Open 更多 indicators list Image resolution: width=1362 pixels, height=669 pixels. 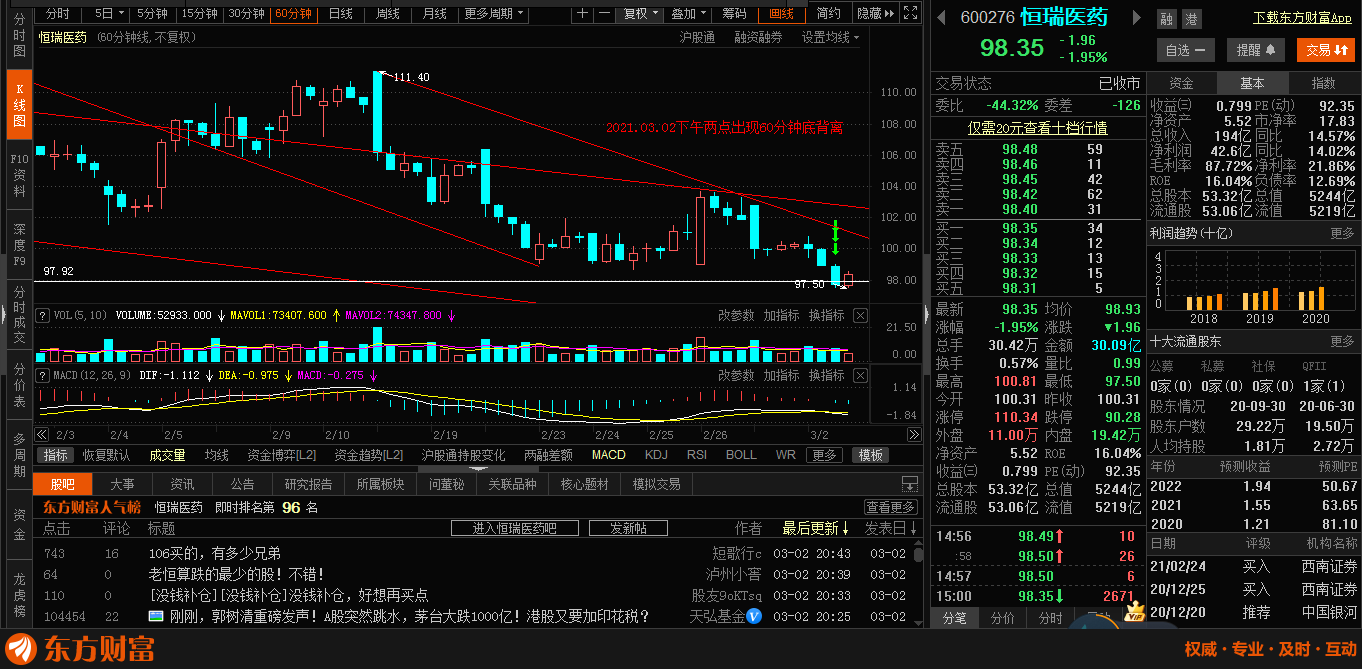coord(824,455)
